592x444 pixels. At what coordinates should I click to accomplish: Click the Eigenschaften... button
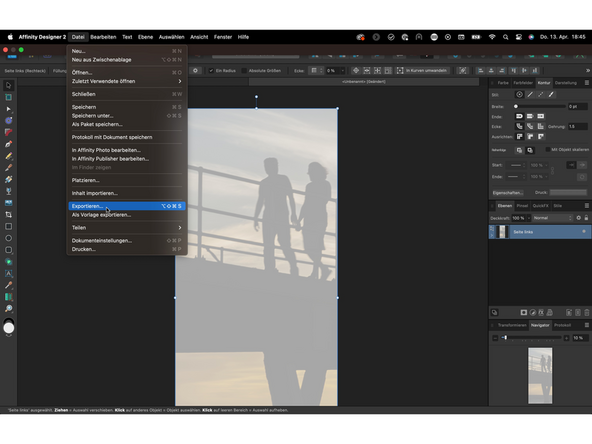508,193
